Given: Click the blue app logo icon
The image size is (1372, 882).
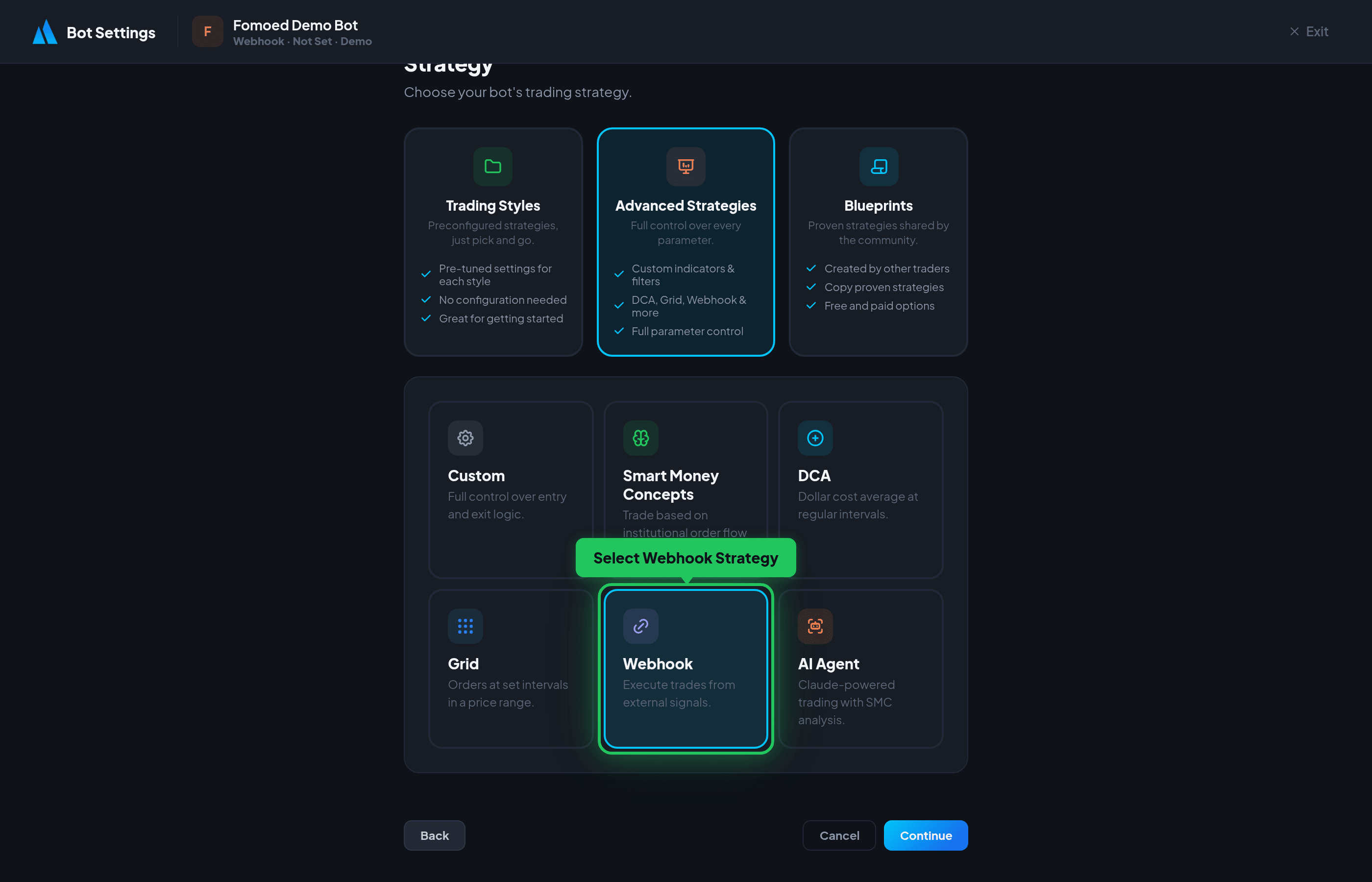Looking at the screenshot, I should click(45, 32).
